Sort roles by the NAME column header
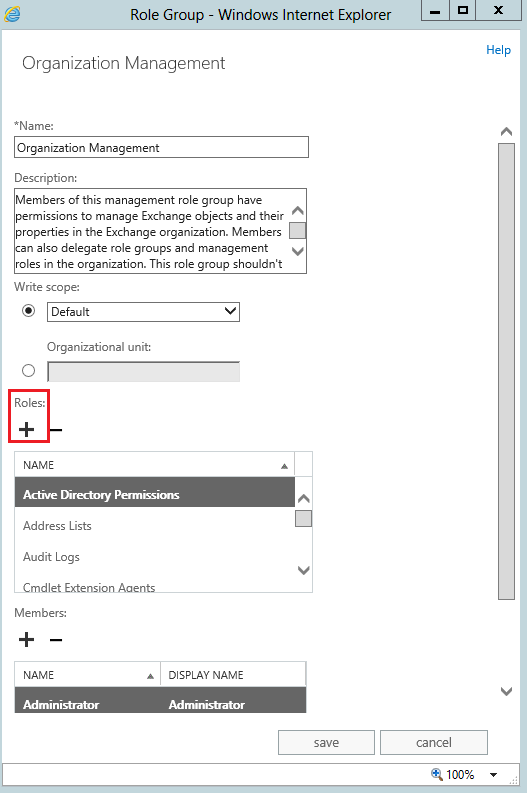The width and height of the screenshot is (527, 793). pyautogui.click(x=154, y=465)
